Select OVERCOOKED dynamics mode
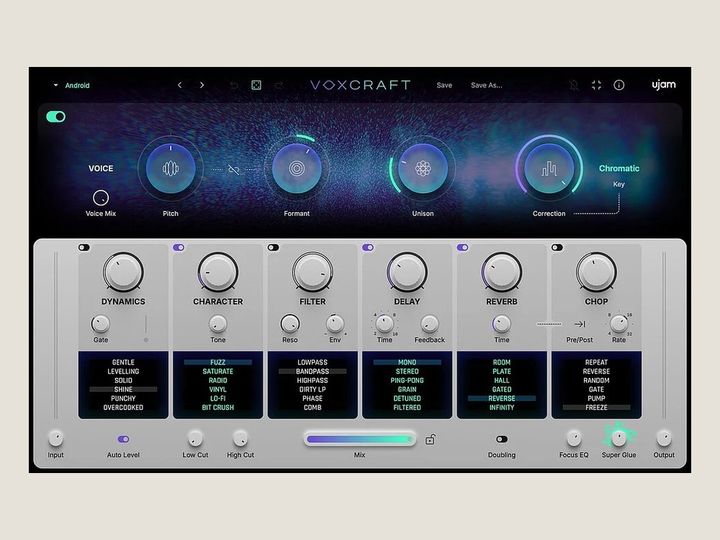Viewport: 720px width, 540px height. [x=123, y=408]
